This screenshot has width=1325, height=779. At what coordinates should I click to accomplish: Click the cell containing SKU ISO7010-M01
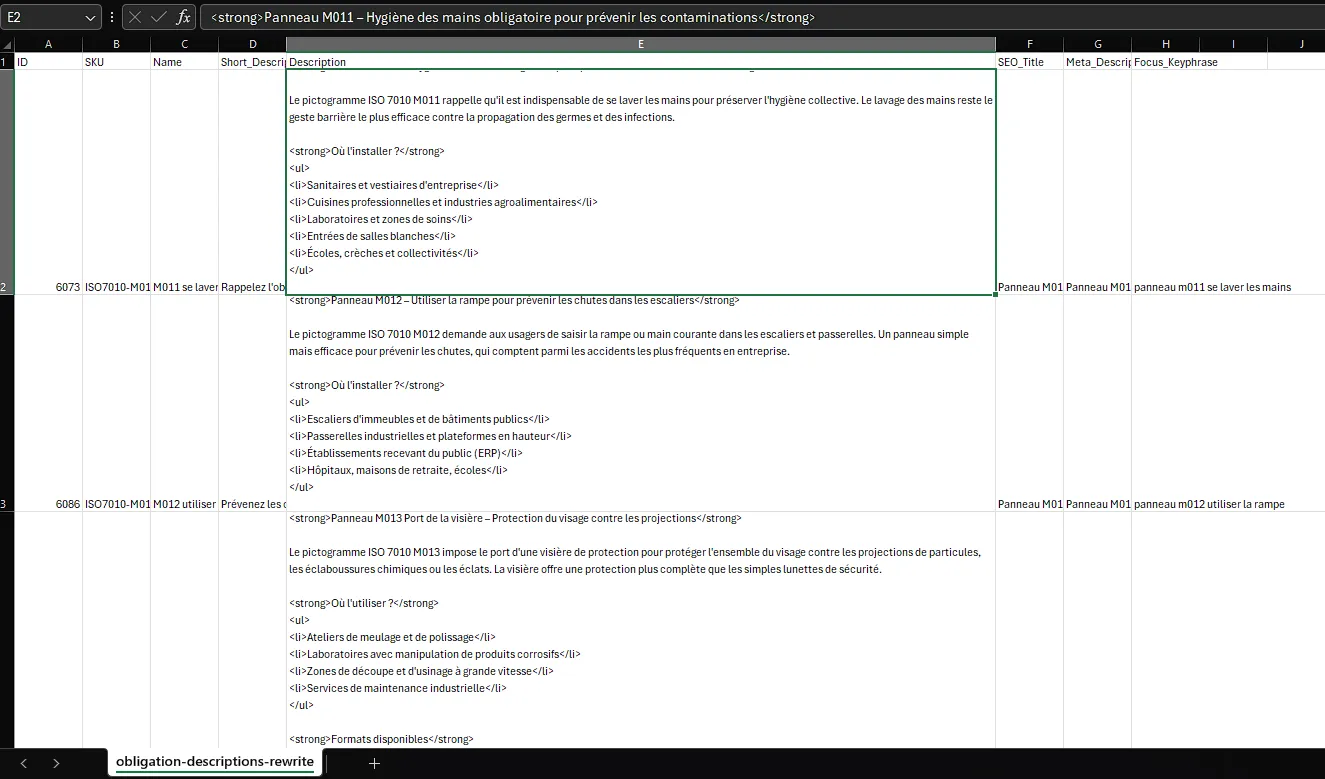click(x=116, y=287)
